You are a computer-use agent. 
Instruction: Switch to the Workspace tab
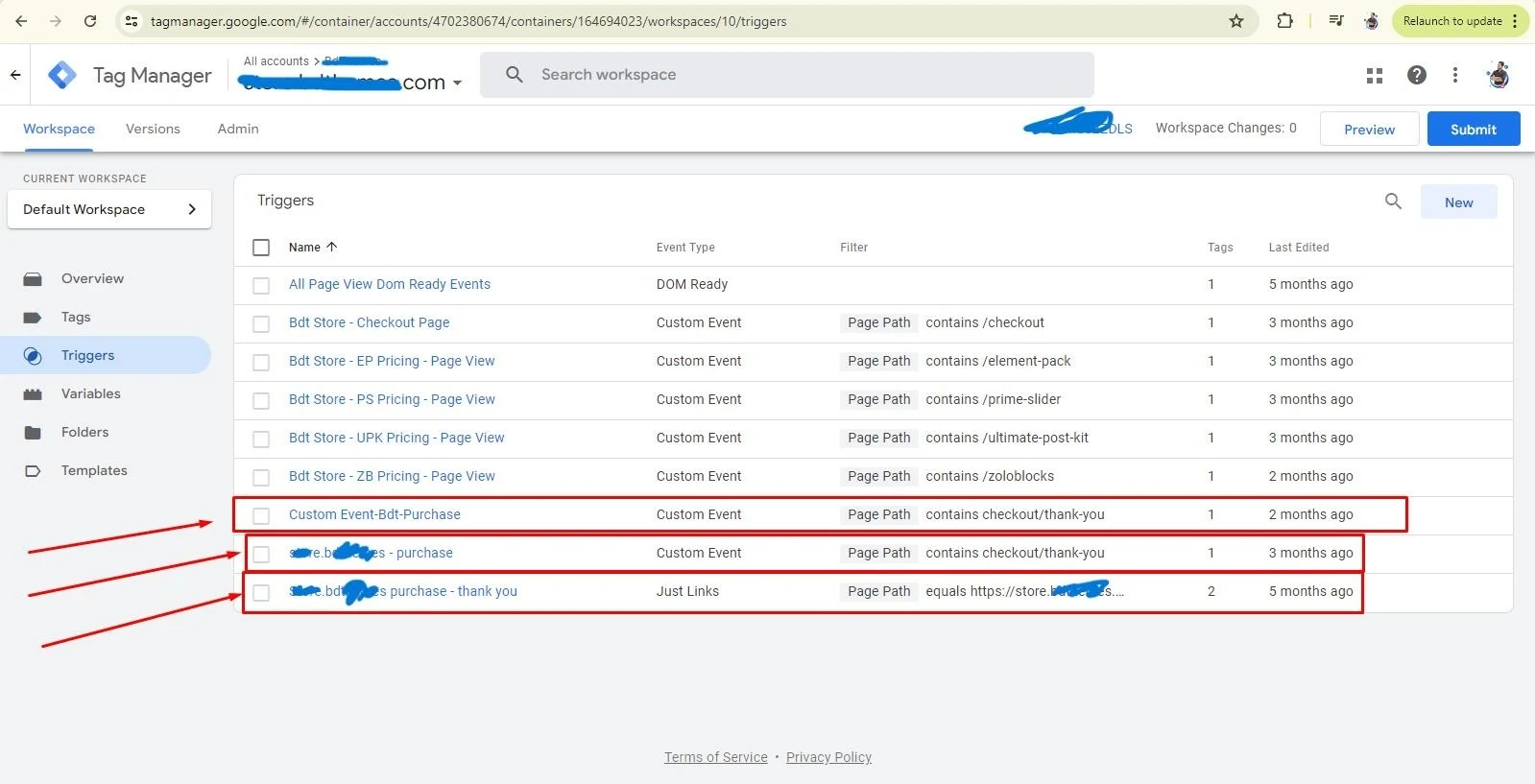tap(59, 129)
